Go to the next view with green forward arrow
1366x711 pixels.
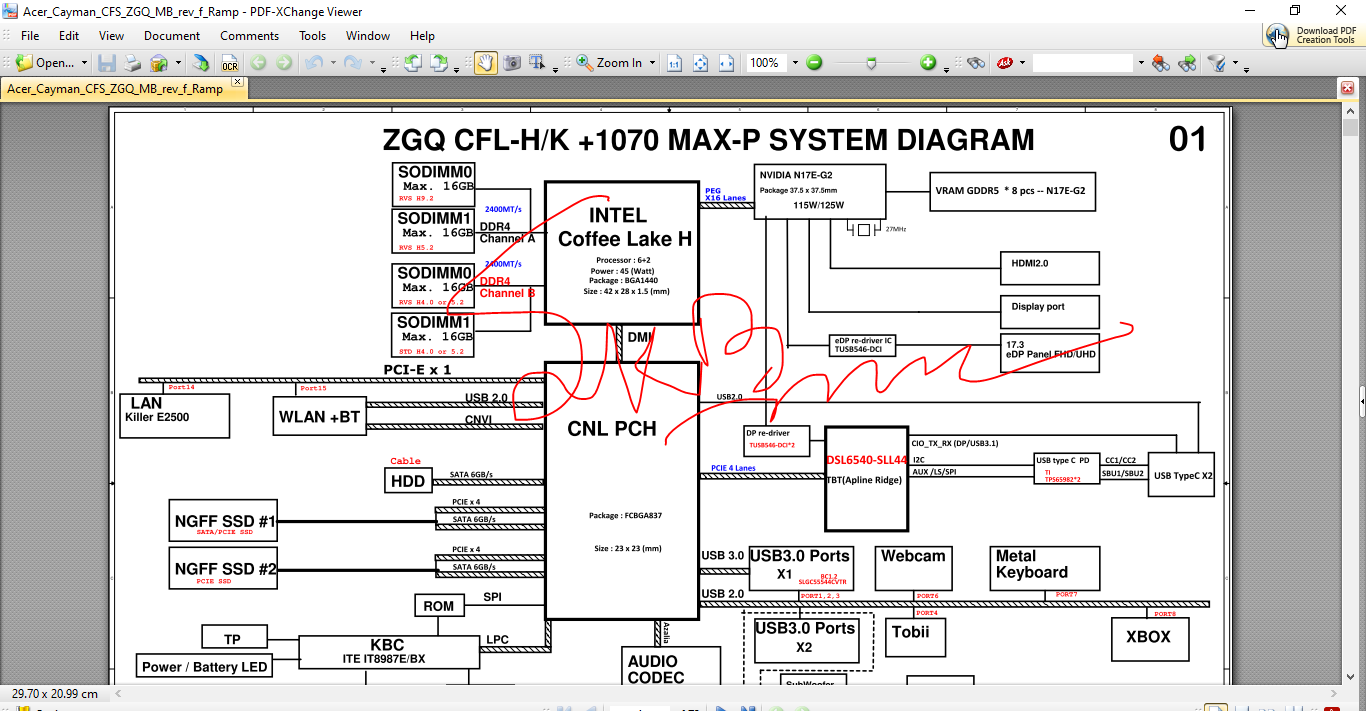click(x=284, y=63)
